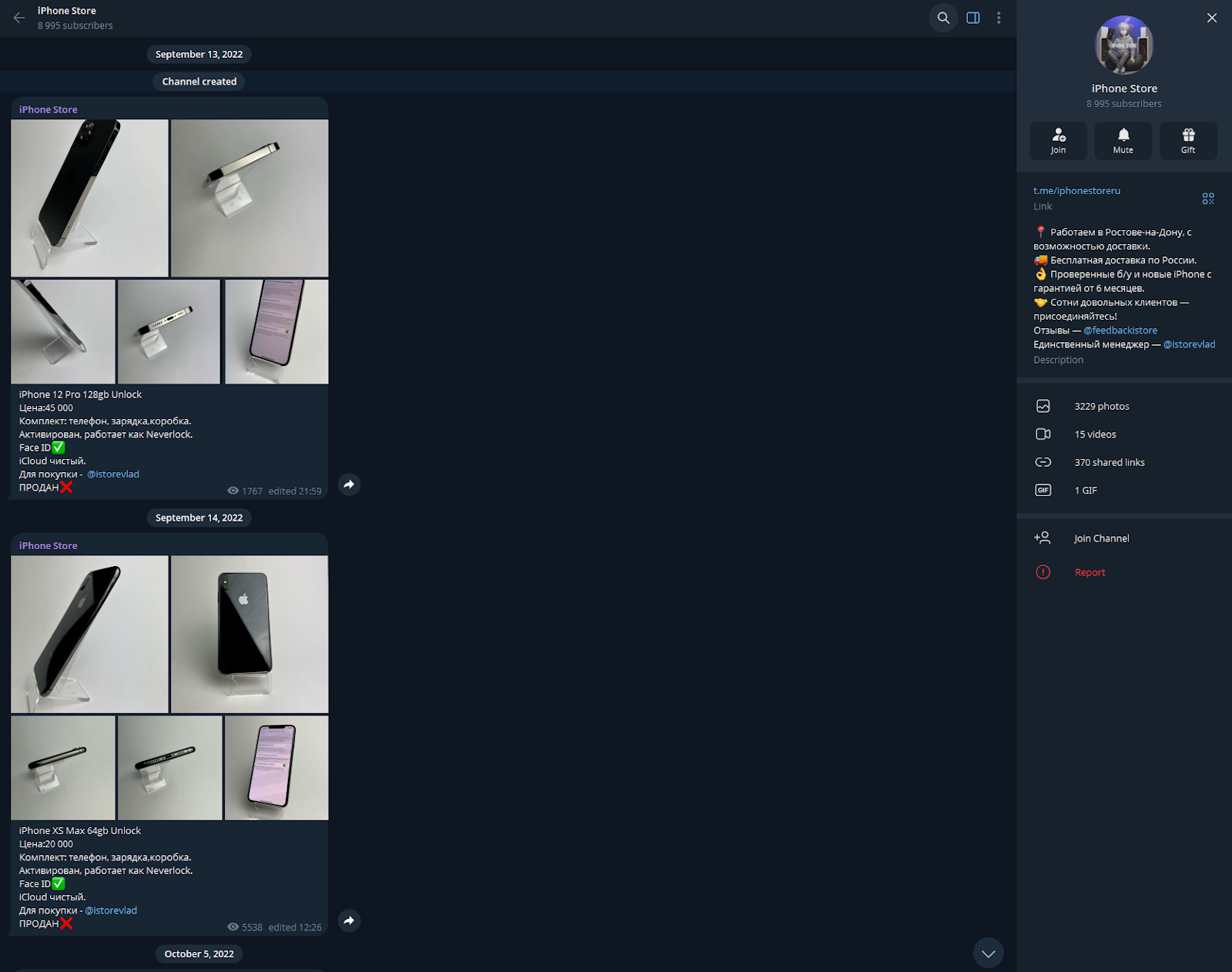Mute channel notifications with the bell

[1123, 141]
